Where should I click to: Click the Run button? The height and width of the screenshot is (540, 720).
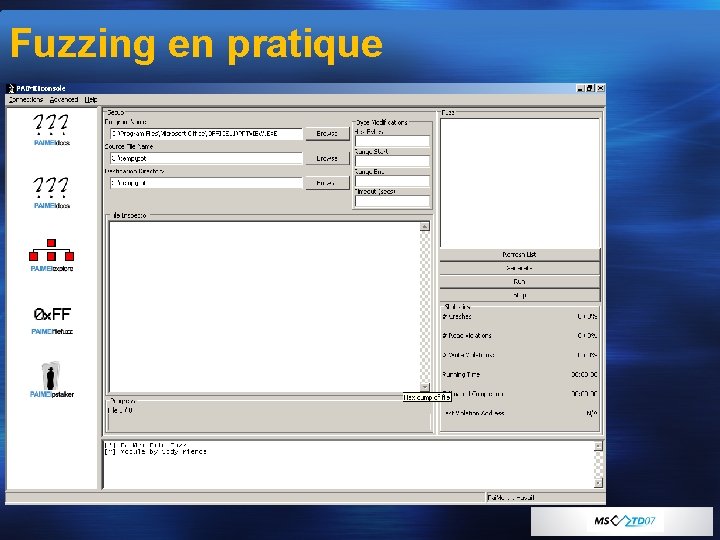[519, 282]
